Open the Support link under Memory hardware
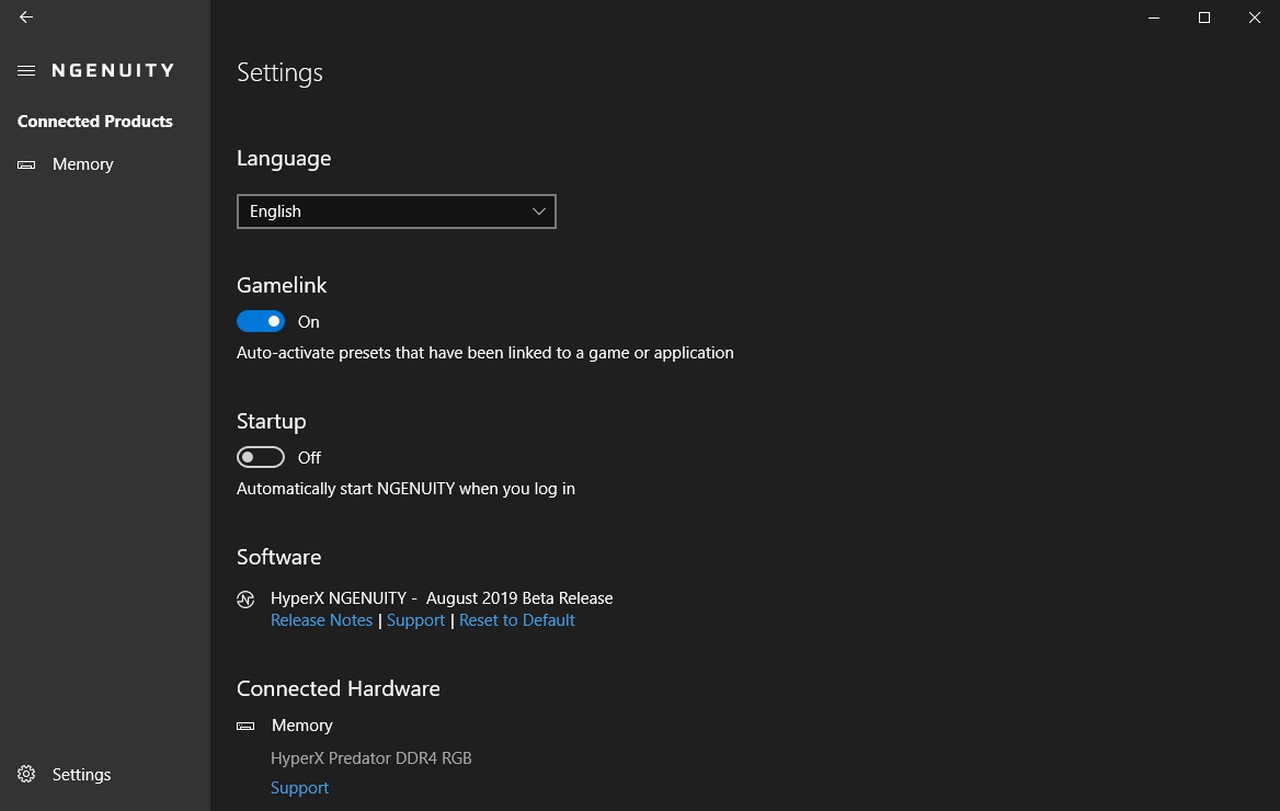The width and height of the screenshot is (1280, 811). tap(299, 788)
